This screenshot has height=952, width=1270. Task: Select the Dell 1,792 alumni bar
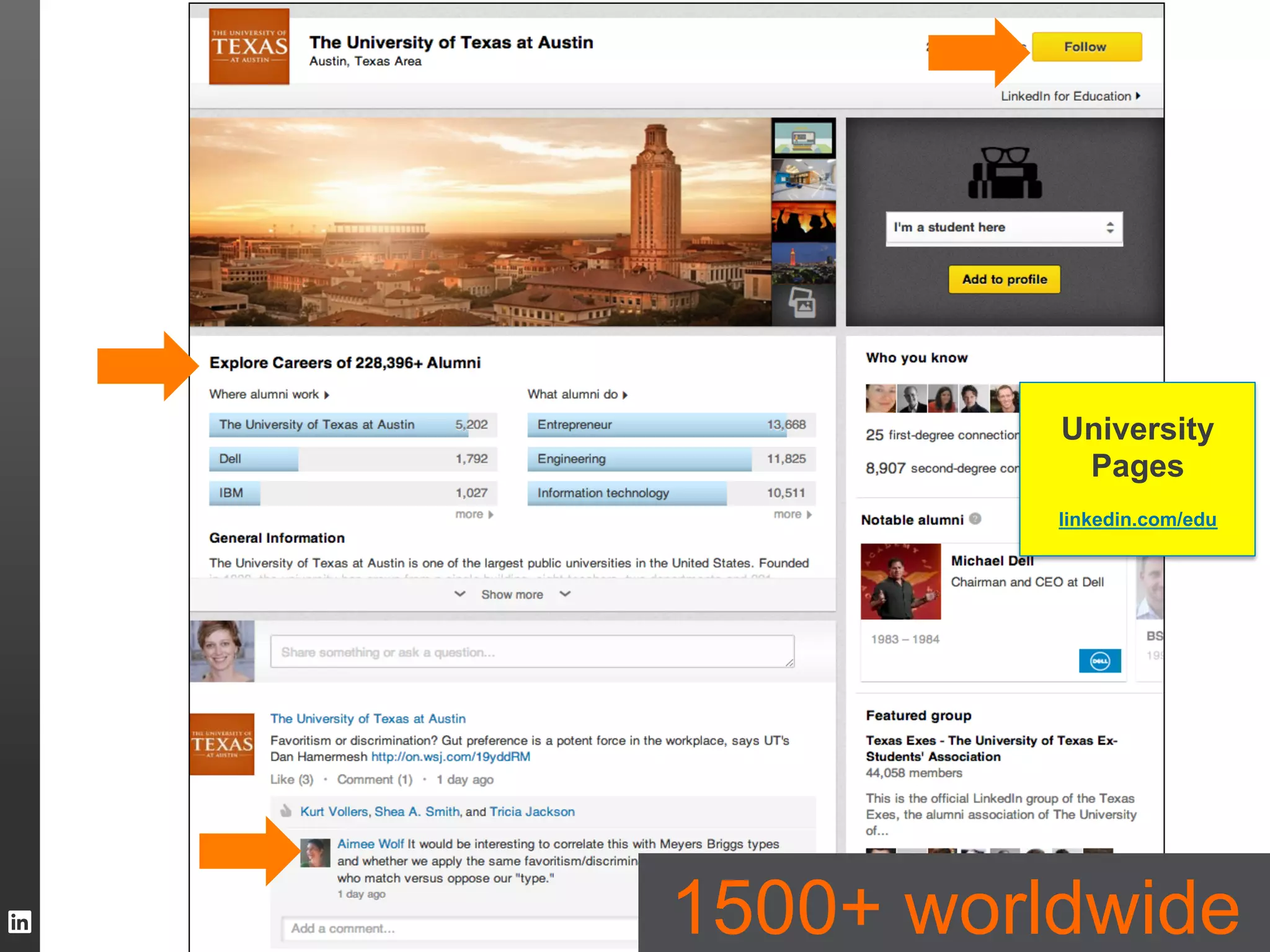click(x=353, y=459)
